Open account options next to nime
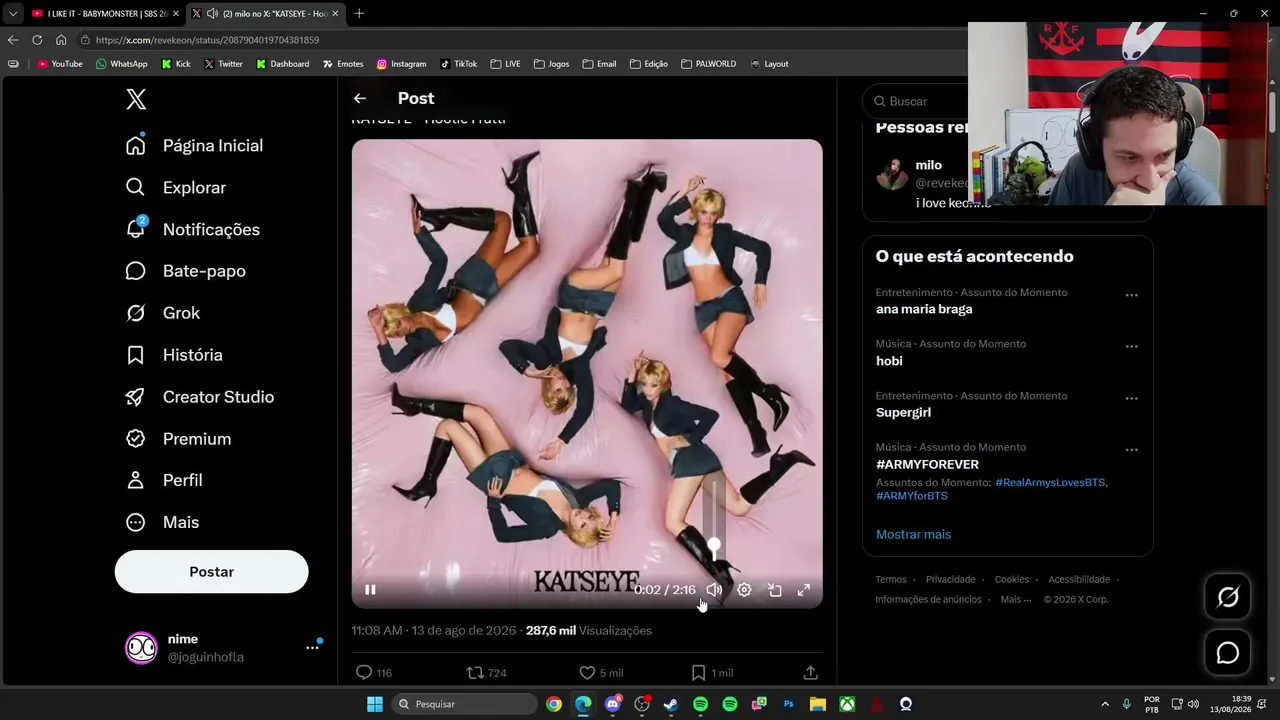 (x=312, y=648)
